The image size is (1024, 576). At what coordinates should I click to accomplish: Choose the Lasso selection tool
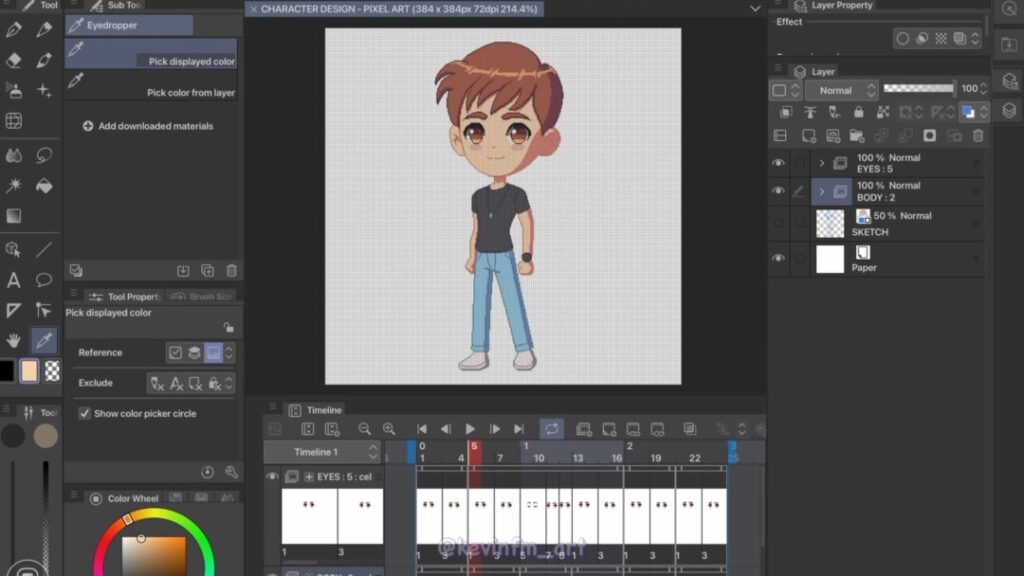44,155
